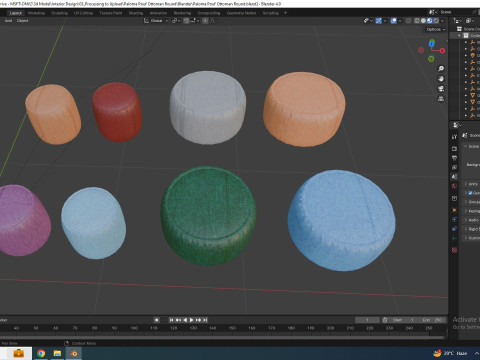Click the red X axis on navigation gizmo

442,51
